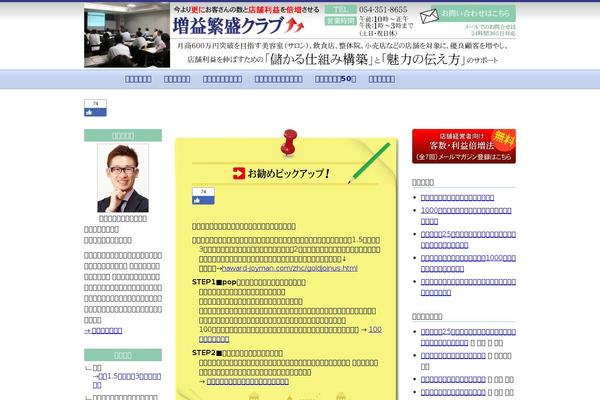Click the green TEL label in header
The height and width of the screenshot is (400, 600).
pyautogui.click(x=341, y=10)
